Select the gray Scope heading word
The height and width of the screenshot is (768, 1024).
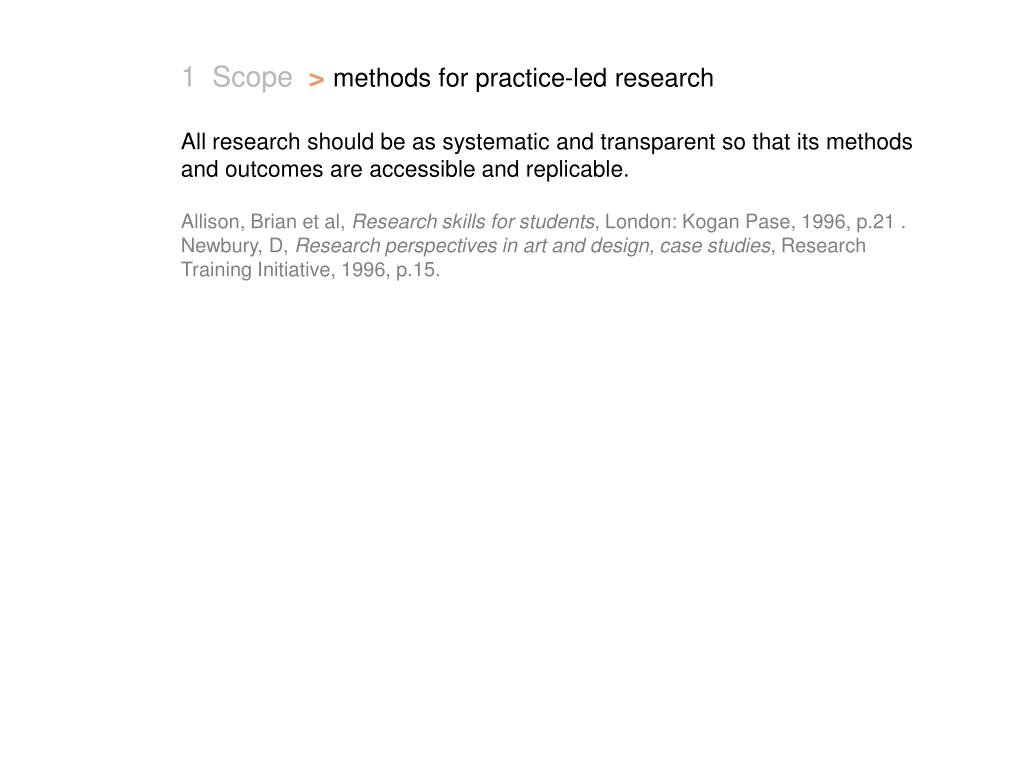click(252, 78)
